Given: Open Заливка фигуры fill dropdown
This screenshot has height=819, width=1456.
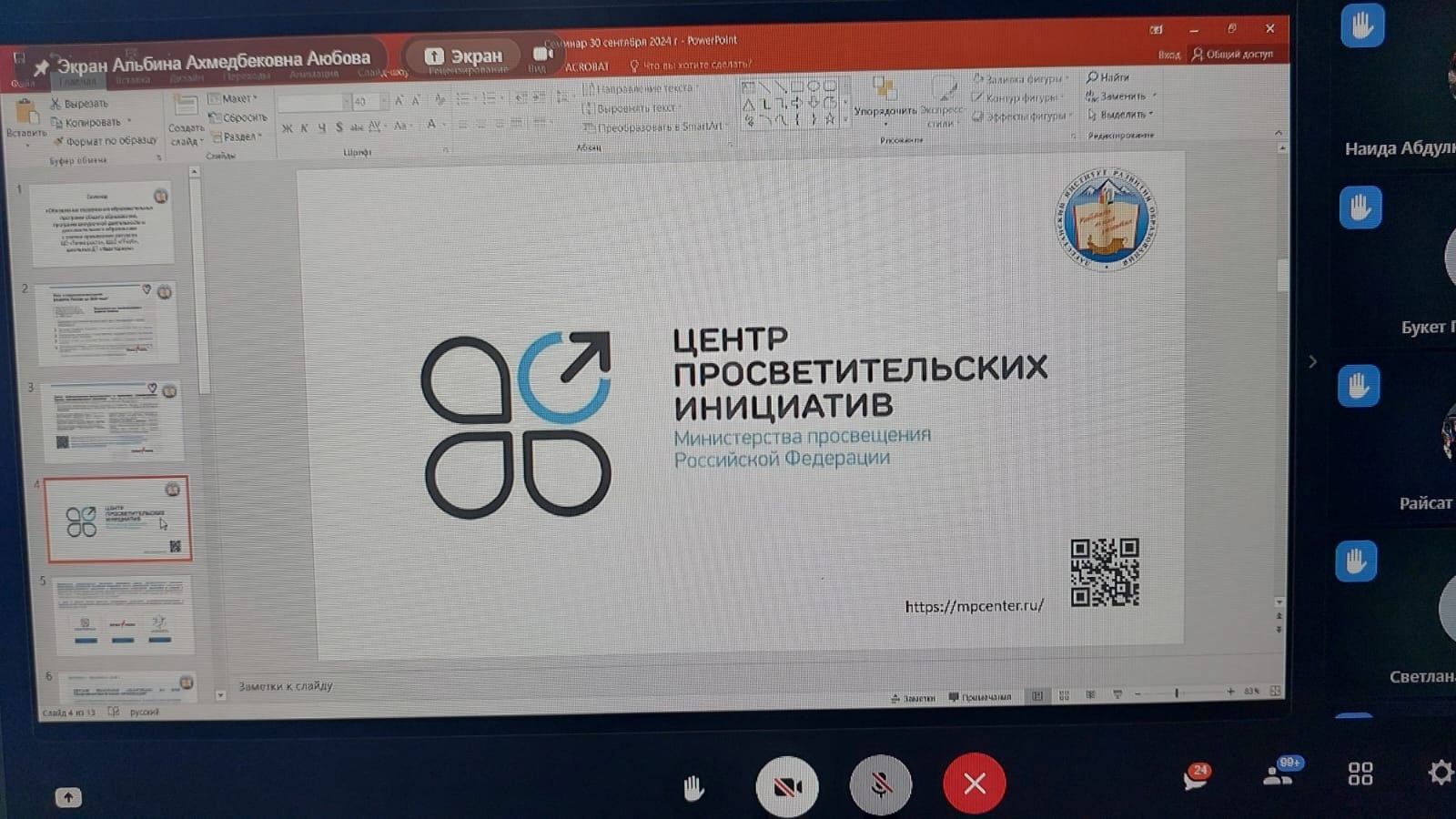Looking at the screenshot, I should 1021,79.
